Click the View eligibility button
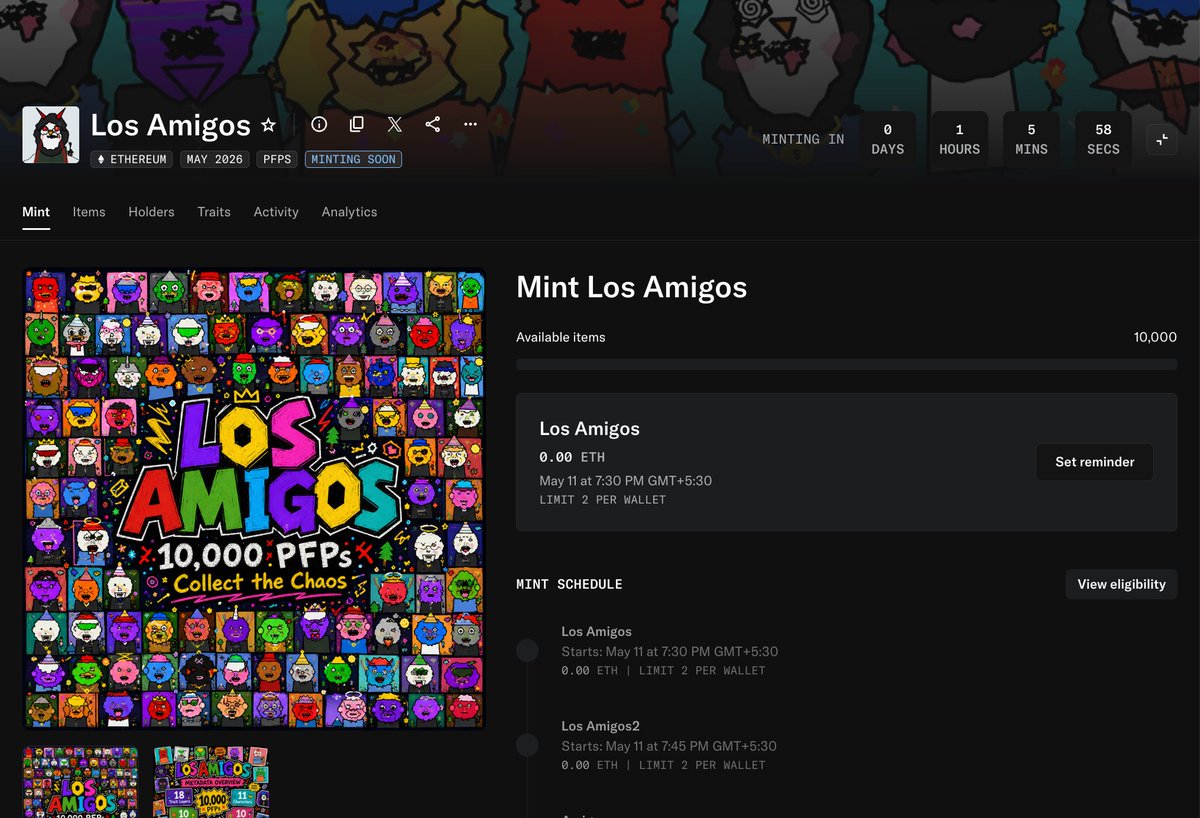The image size is (1200, 818). (1121, 584)
